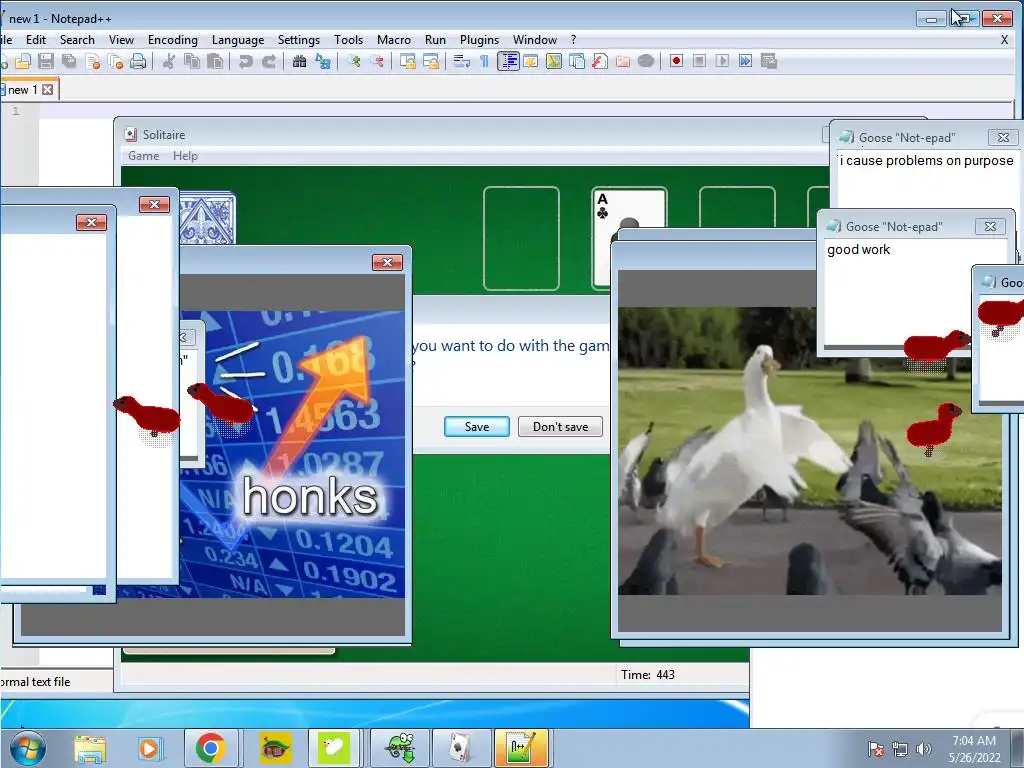Click the Windows Start button
This screenshot has width=1024, height=768.
pyautogui.click(x=27, y=748)
